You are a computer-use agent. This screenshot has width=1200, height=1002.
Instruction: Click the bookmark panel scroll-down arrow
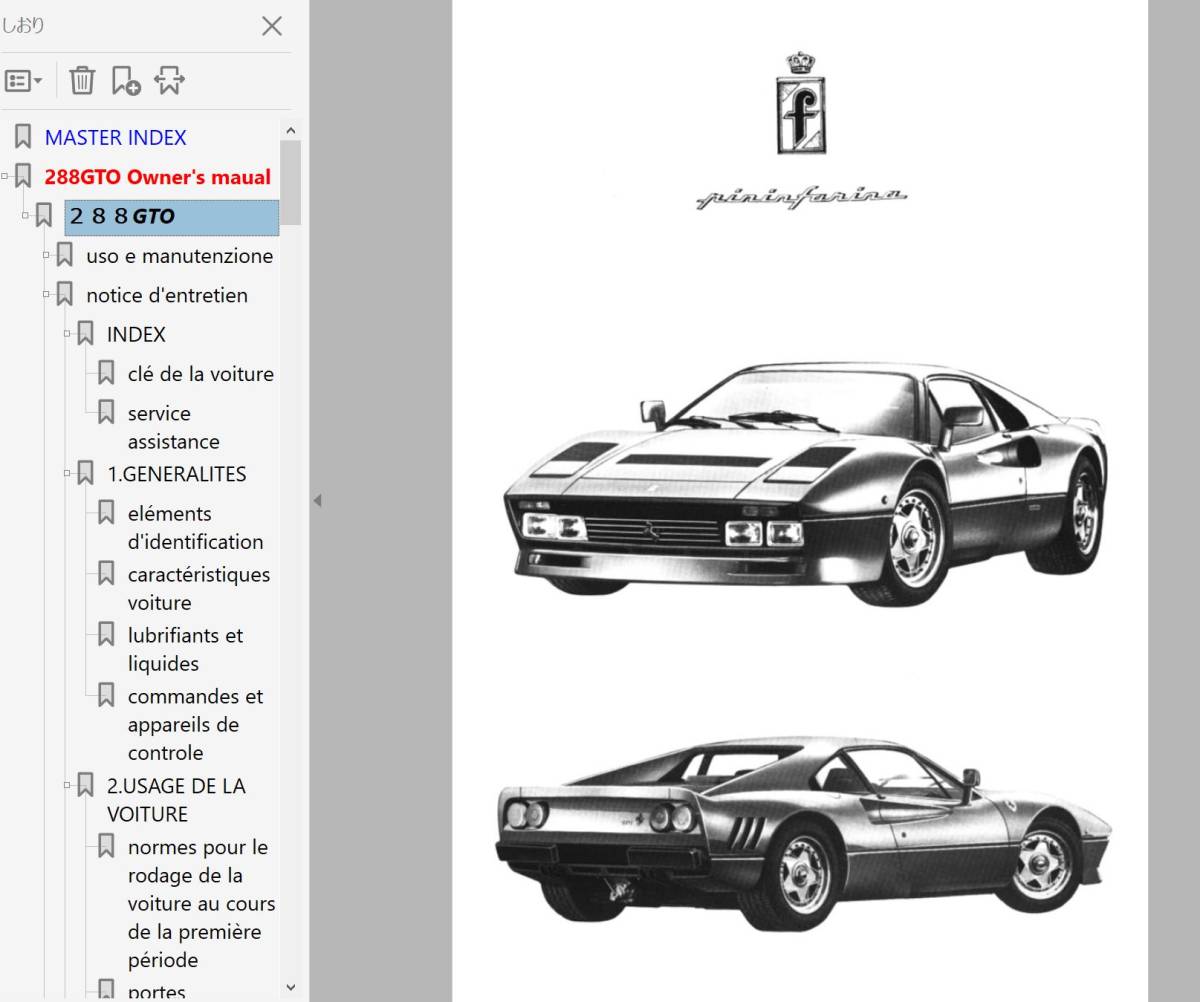(x=291, y=987)
